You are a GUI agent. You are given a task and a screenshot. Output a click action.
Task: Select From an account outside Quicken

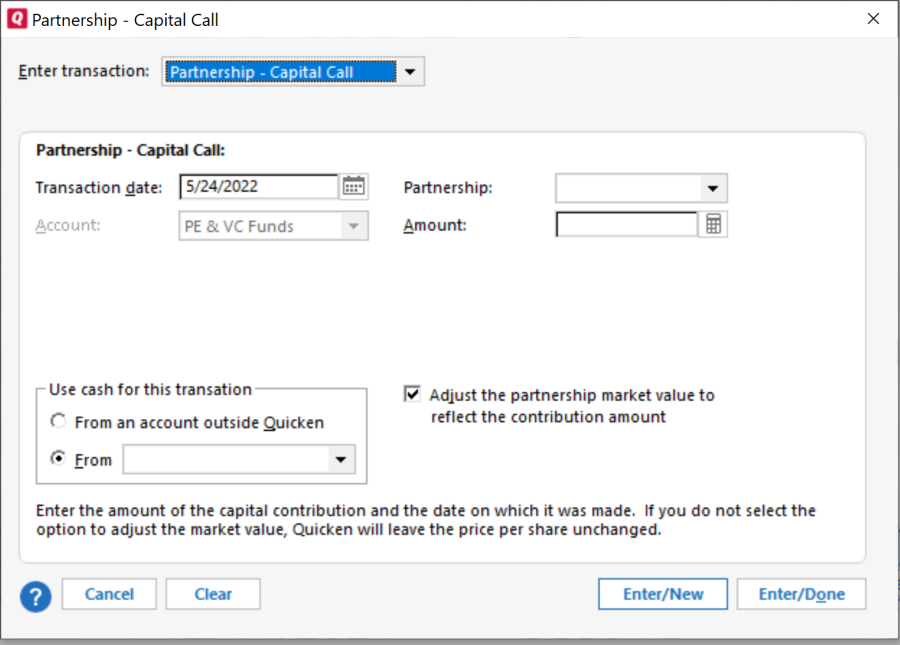pyautogui.click(x=58, y=422)
